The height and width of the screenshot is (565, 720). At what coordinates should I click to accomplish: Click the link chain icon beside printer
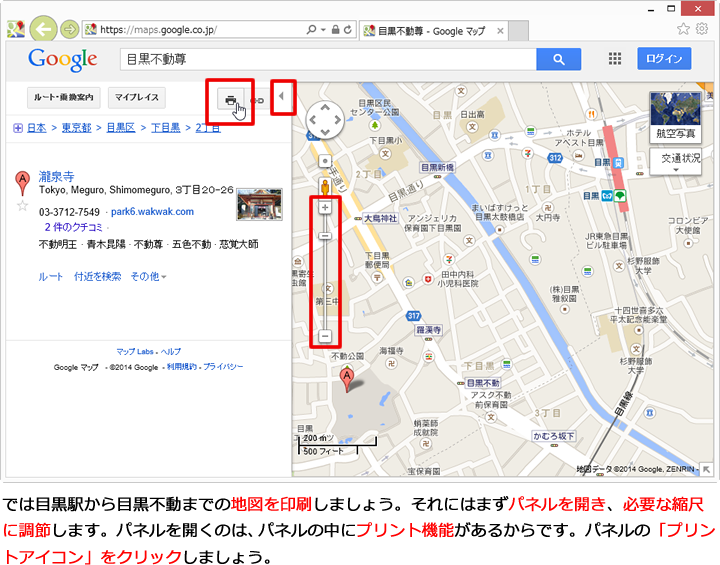click(258, 101)
